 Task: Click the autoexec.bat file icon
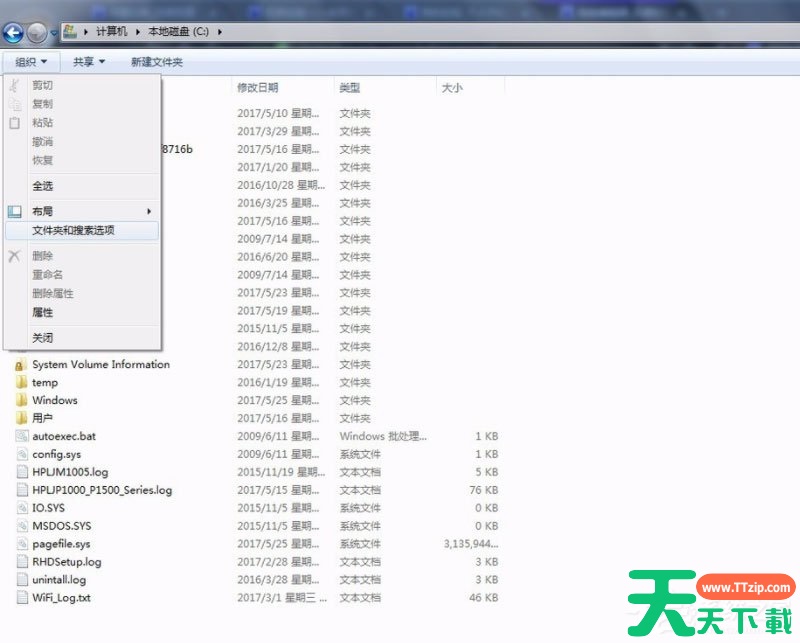click(22, 436)
